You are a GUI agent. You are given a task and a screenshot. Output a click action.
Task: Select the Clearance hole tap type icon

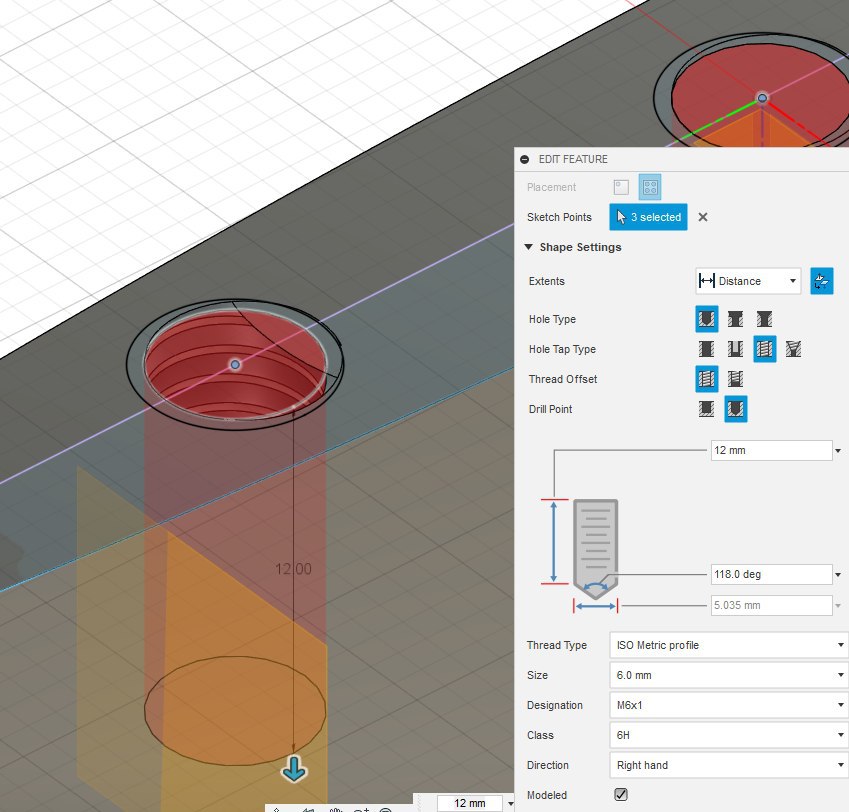click(735, 349)
